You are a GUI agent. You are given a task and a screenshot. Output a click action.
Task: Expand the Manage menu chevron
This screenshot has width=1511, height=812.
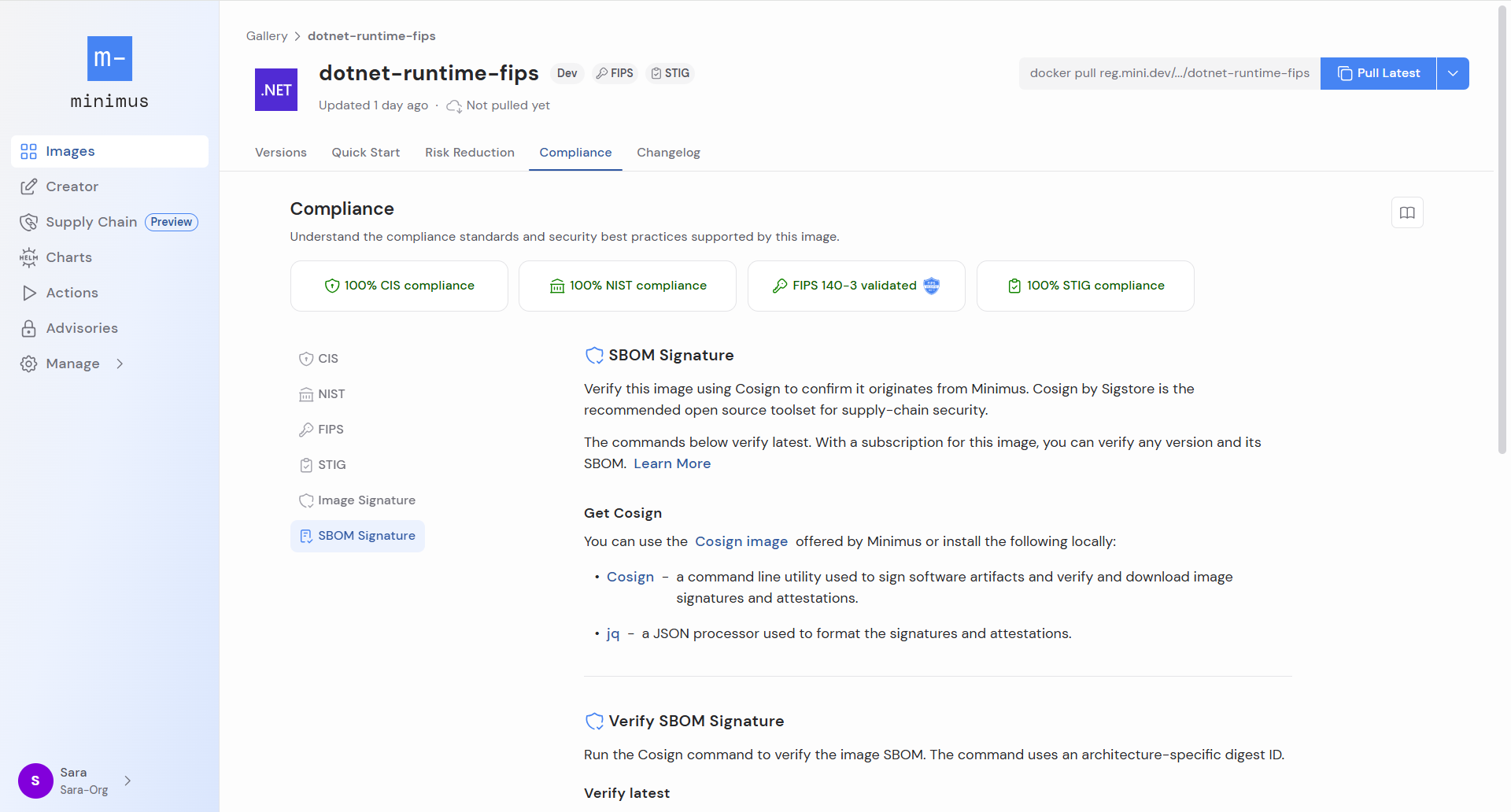click(x=120, y=364)
